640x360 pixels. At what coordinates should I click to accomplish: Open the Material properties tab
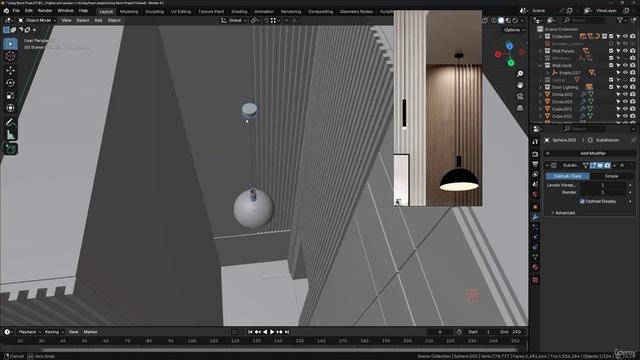535,267
